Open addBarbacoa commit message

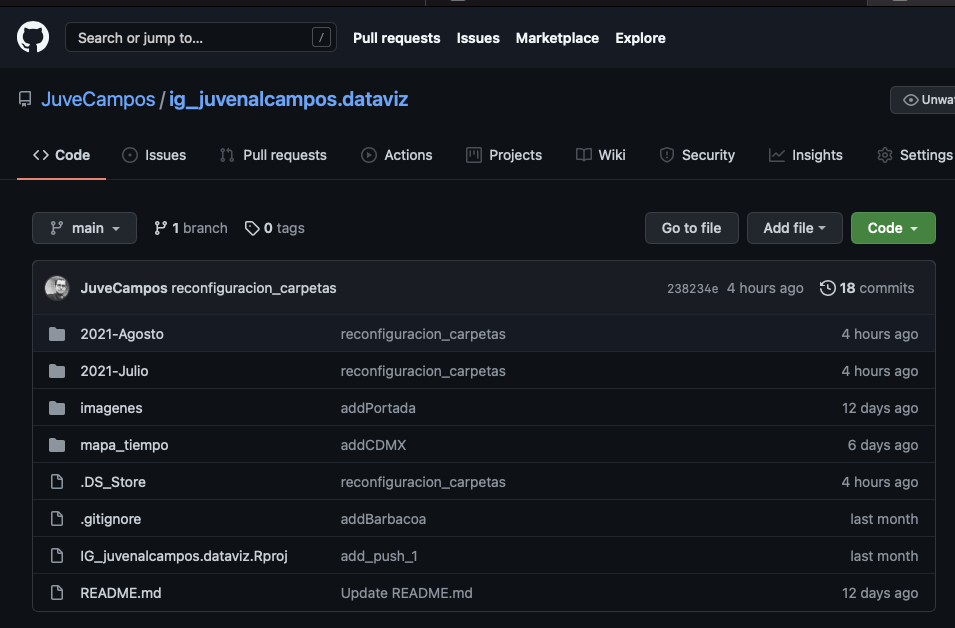[x=383, y=519]
